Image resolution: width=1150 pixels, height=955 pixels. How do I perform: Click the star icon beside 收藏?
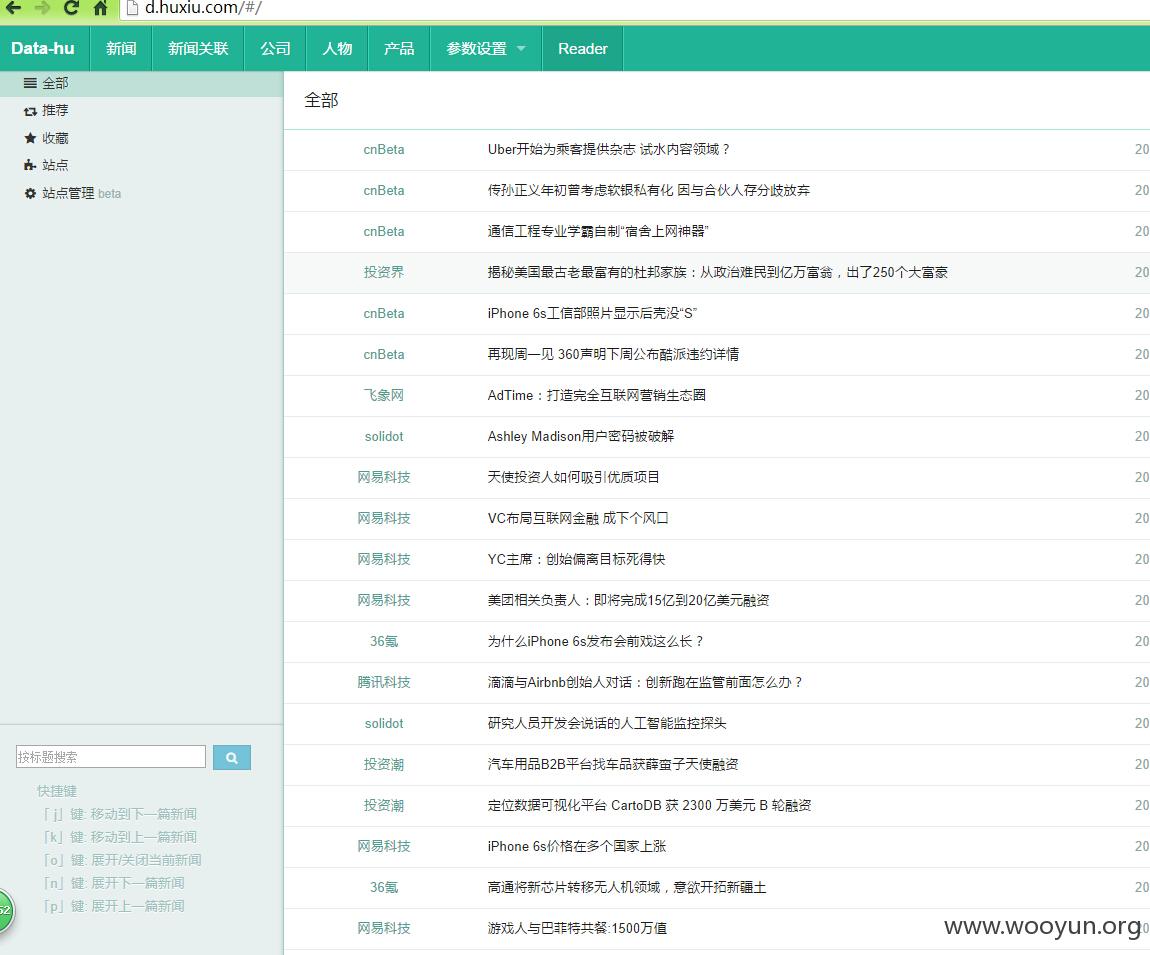(x=30, y=138)
